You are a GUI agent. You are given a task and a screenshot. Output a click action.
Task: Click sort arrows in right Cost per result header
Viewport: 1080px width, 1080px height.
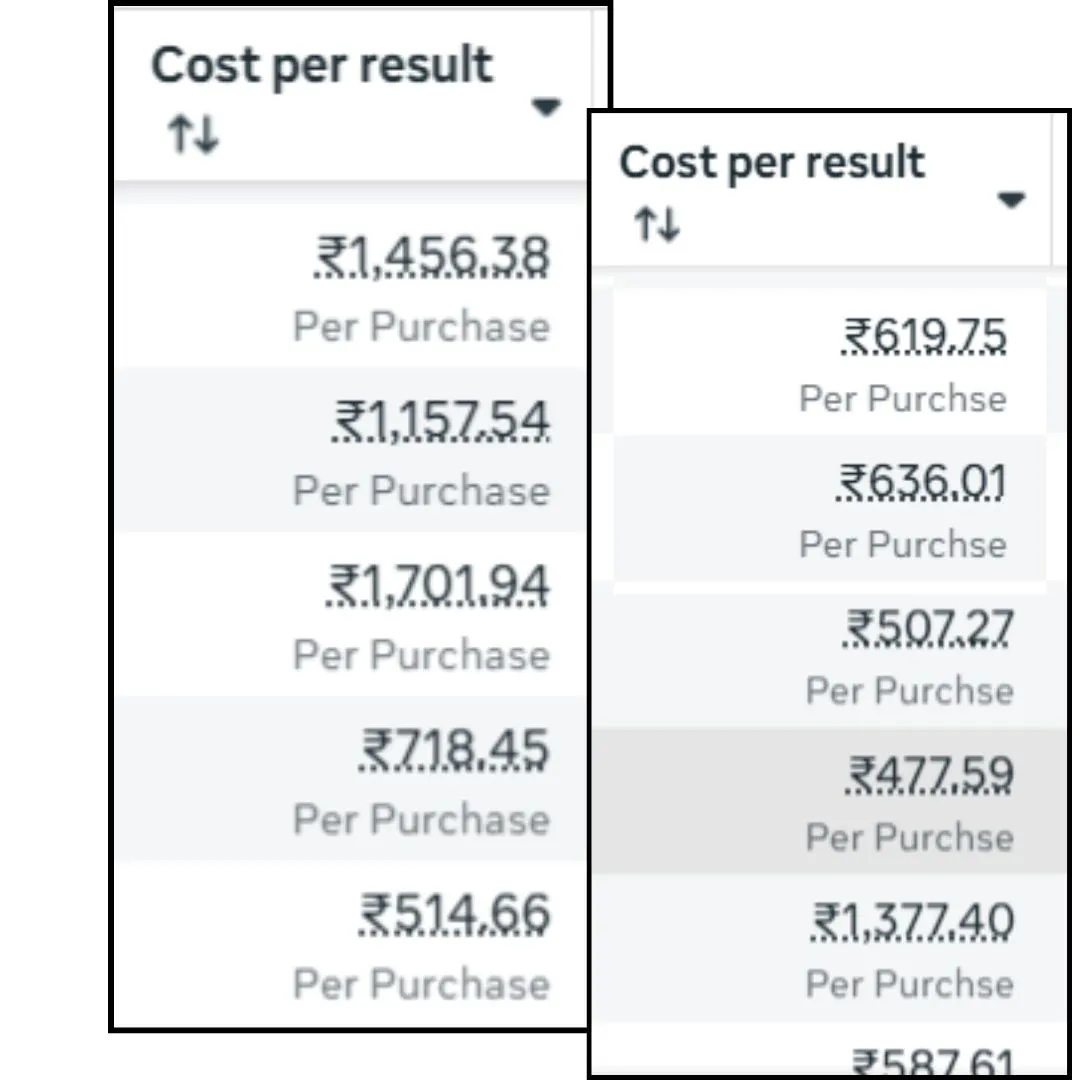pos(658,226)
